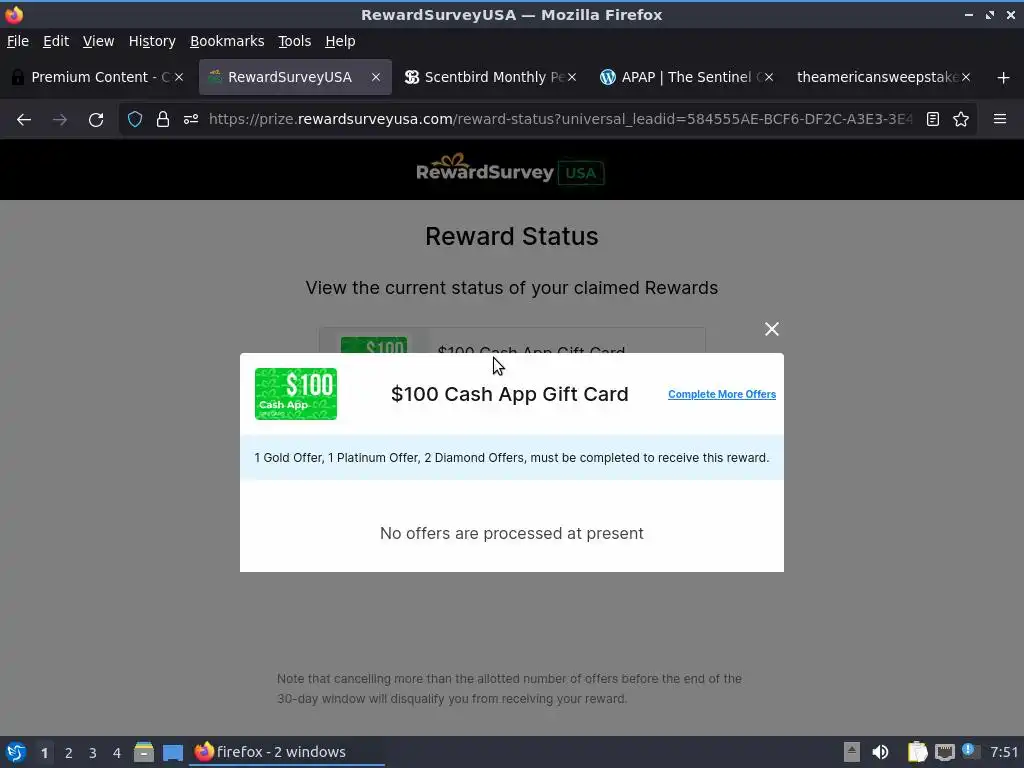Image resolution: width=1024 pixels, height=768 pixels.
Task: Switch to workspace 2
Action: (69, 753)
